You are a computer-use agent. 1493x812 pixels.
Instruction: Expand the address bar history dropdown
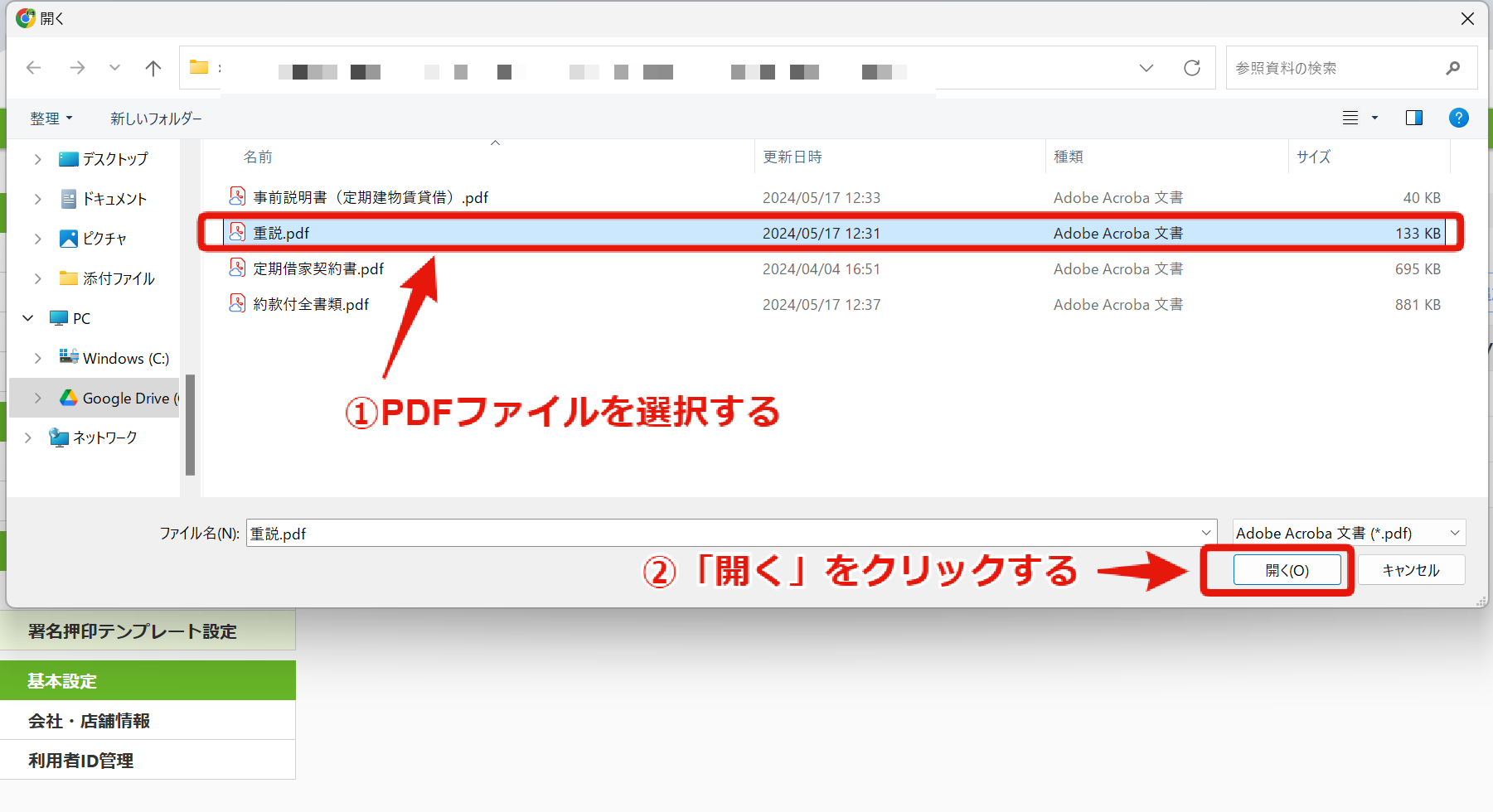tap(1146, 68)
